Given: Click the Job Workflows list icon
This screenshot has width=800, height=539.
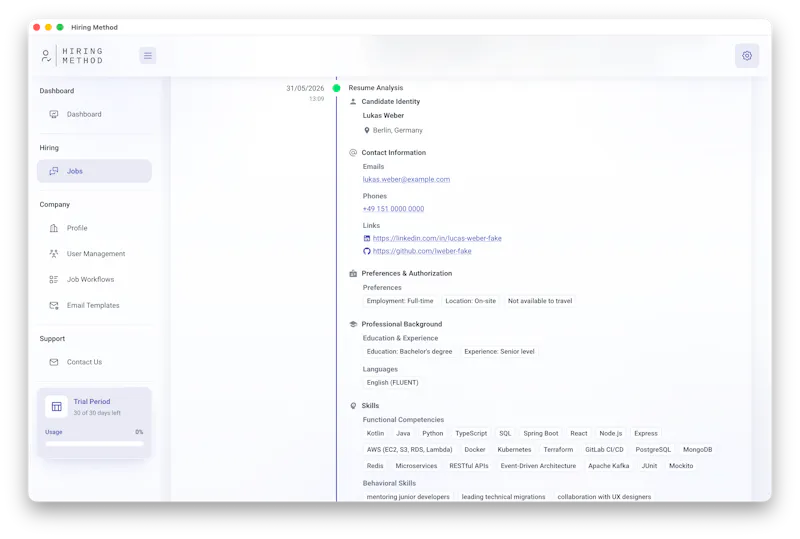Looking at the screenshot, I should [54, 280].
